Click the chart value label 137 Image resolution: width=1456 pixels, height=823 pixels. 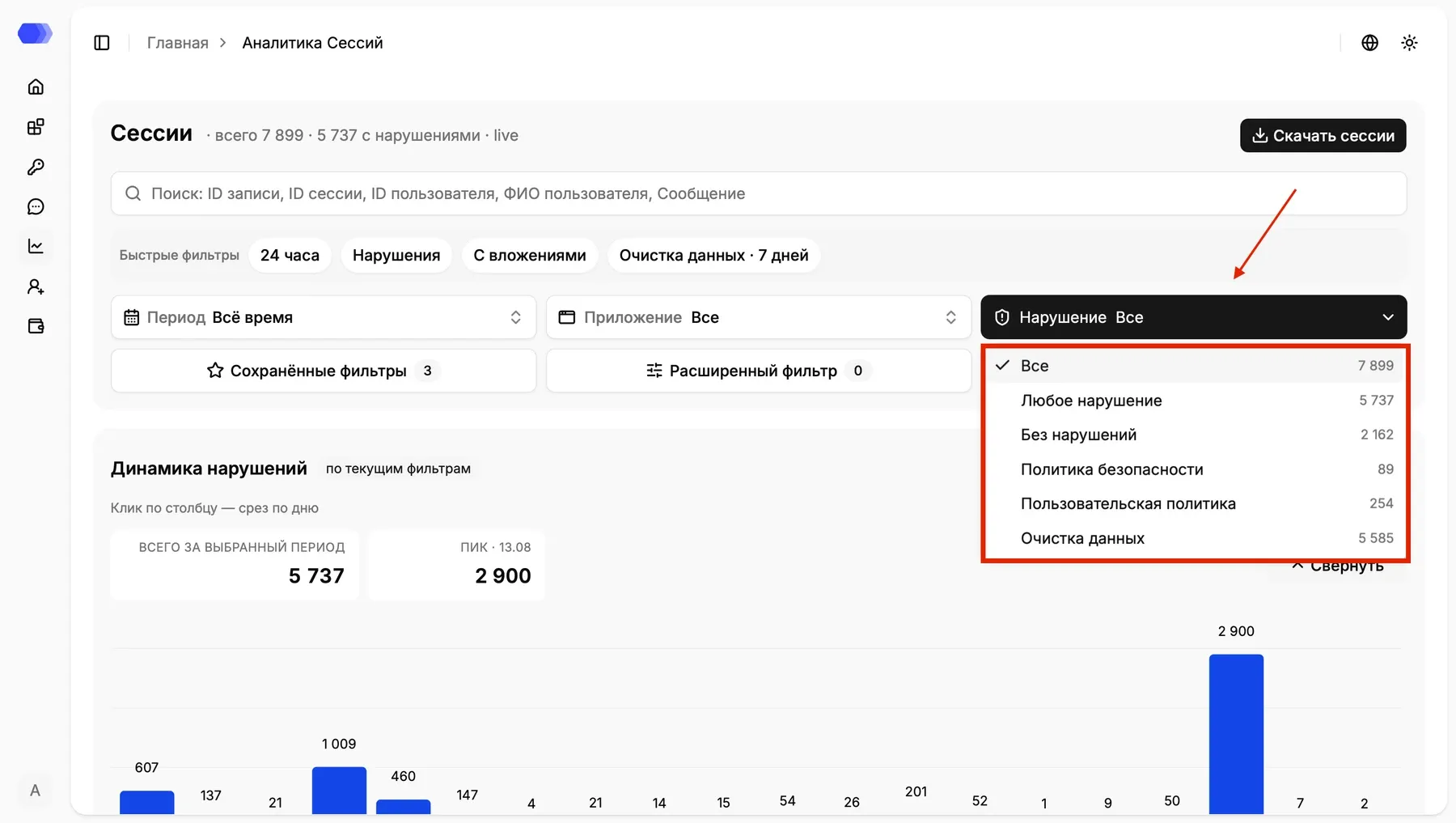(x=210, y=795)
